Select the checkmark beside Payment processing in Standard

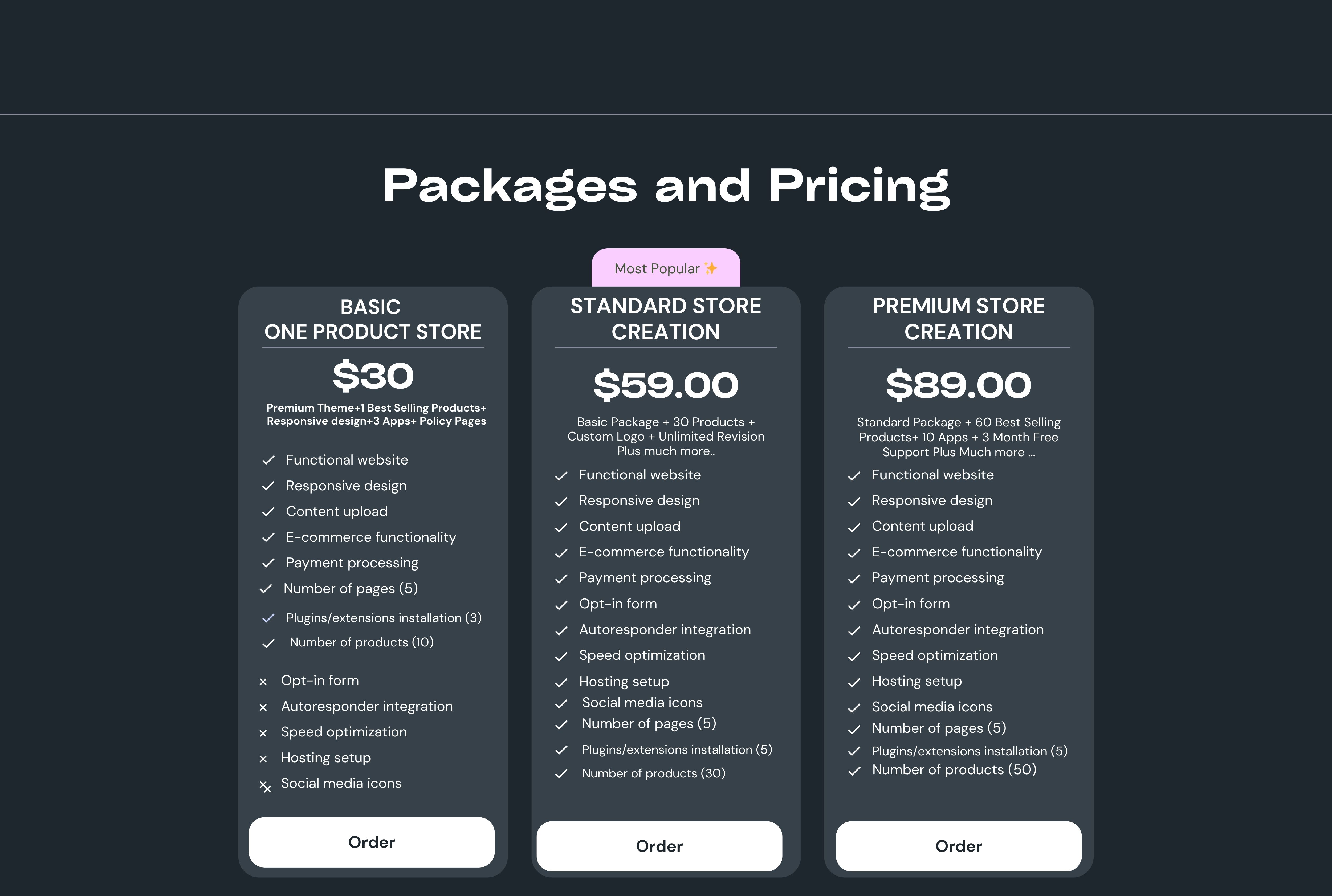[x=561, y=578]
